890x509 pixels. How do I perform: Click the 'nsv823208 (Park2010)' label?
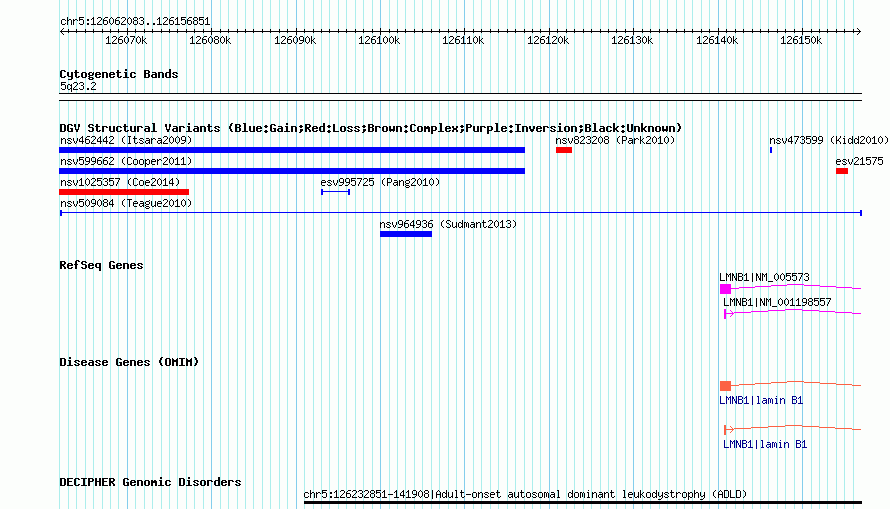(x=615, y=140)
